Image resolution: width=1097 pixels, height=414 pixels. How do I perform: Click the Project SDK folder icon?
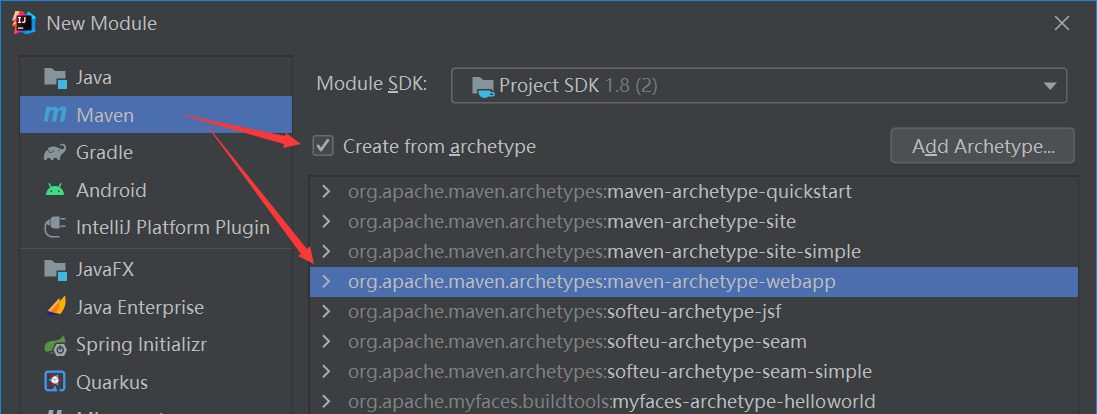[x=483, y=86]
